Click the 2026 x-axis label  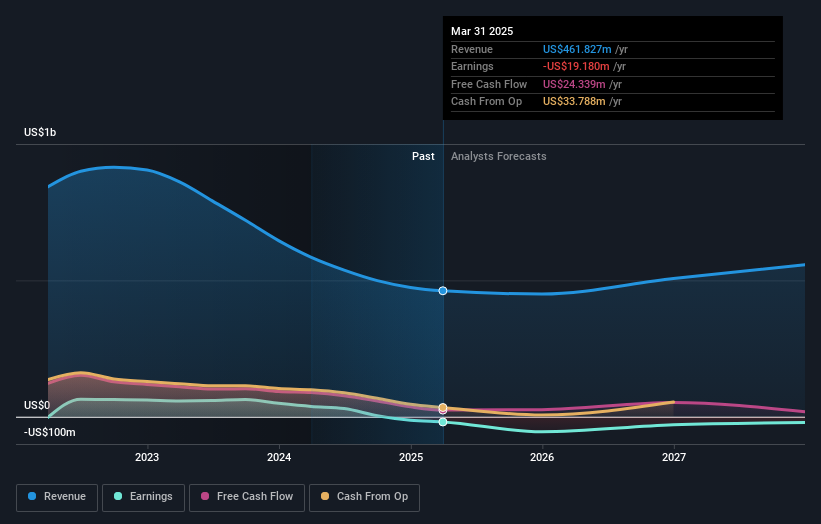pyautogui.click(x=542, y=457)
